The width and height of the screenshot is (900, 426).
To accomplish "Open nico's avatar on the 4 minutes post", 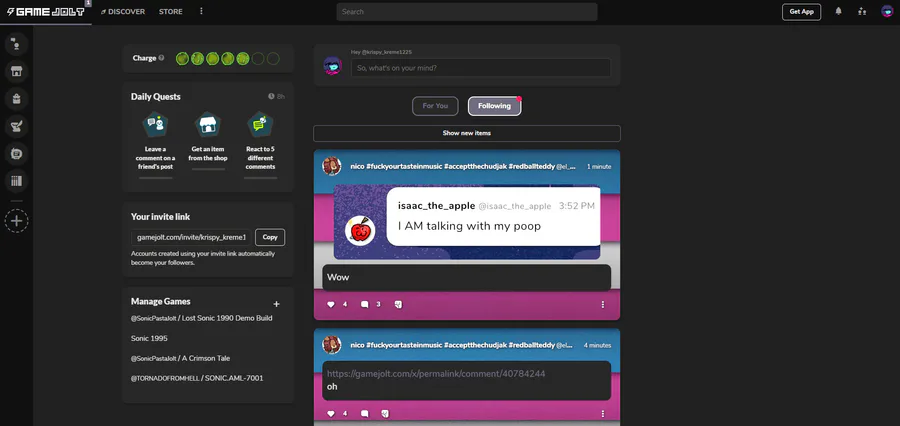I will pos(332,345).
